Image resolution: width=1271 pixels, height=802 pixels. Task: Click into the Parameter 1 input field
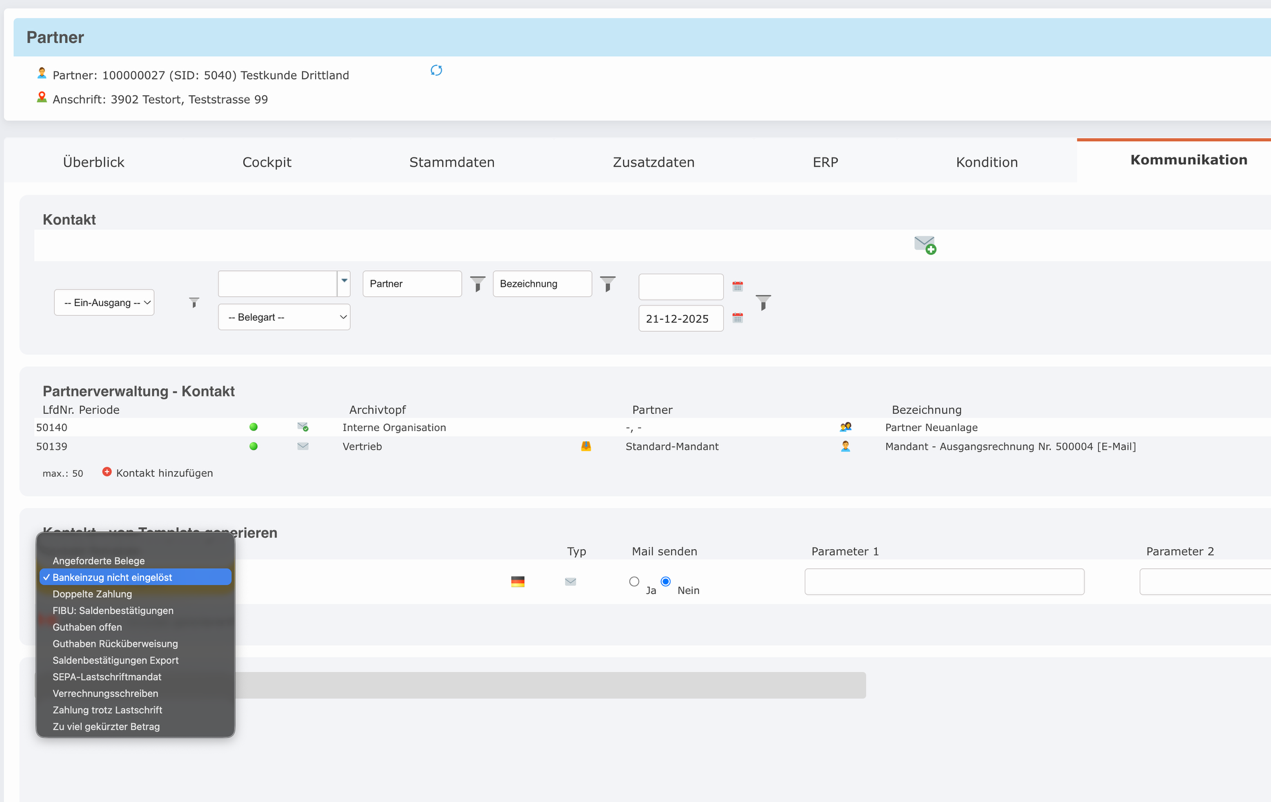pos(944,582)
